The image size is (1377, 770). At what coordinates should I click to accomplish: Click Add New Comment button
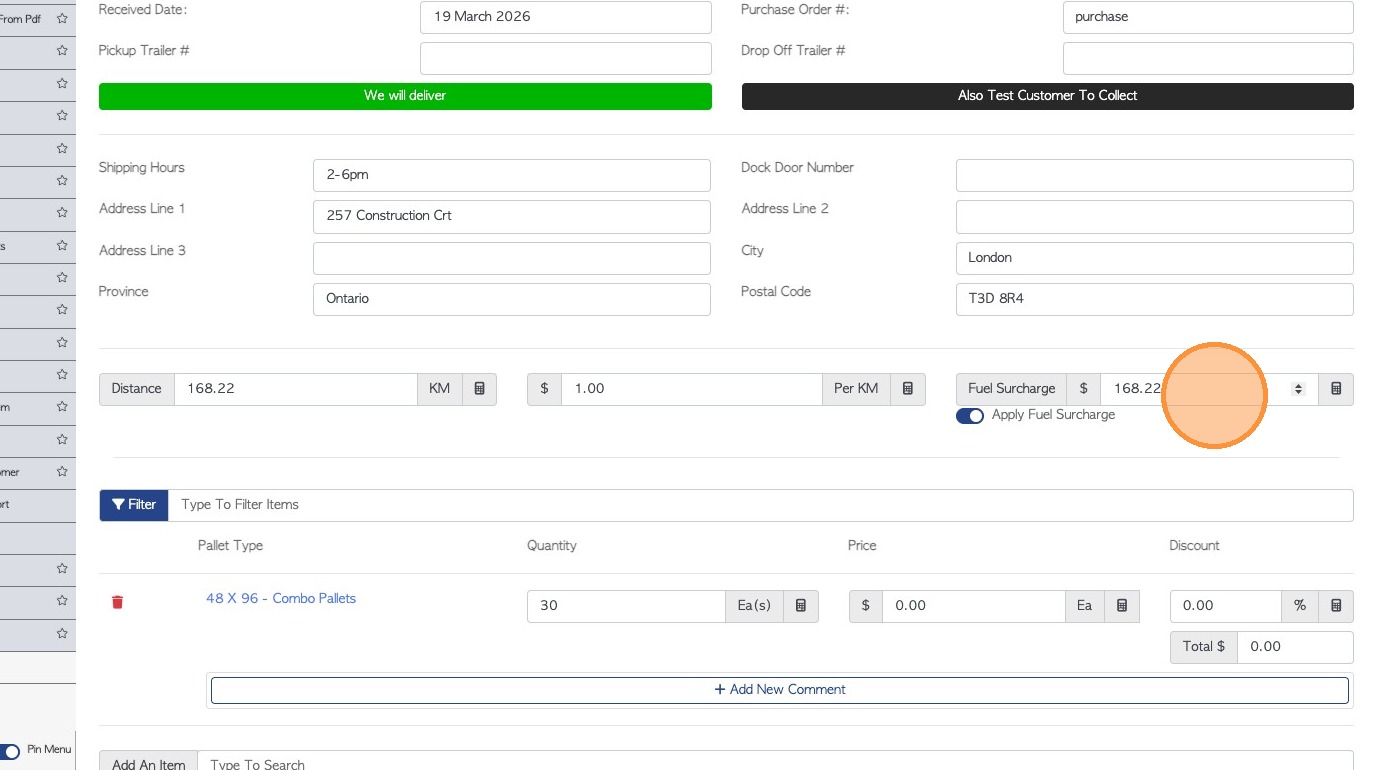coord(779,690)
